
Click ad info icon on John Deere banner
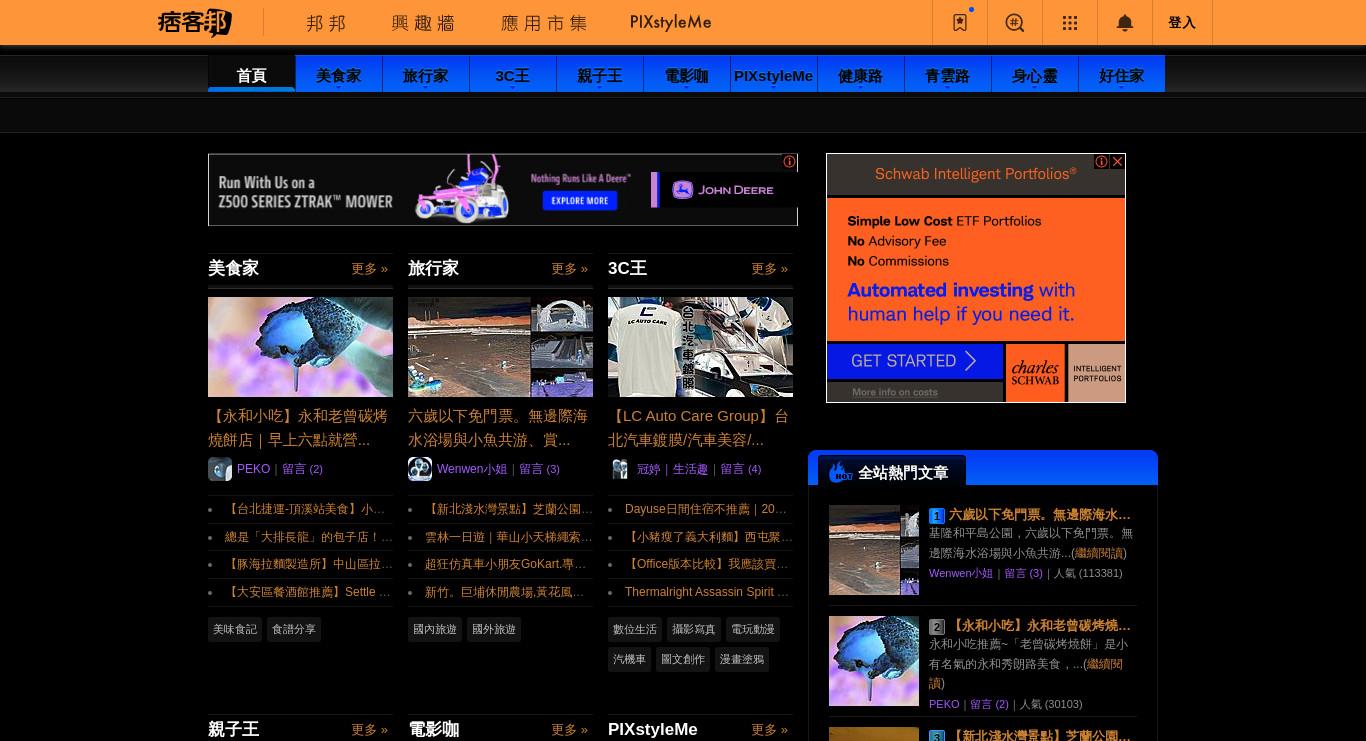(789, 161)
